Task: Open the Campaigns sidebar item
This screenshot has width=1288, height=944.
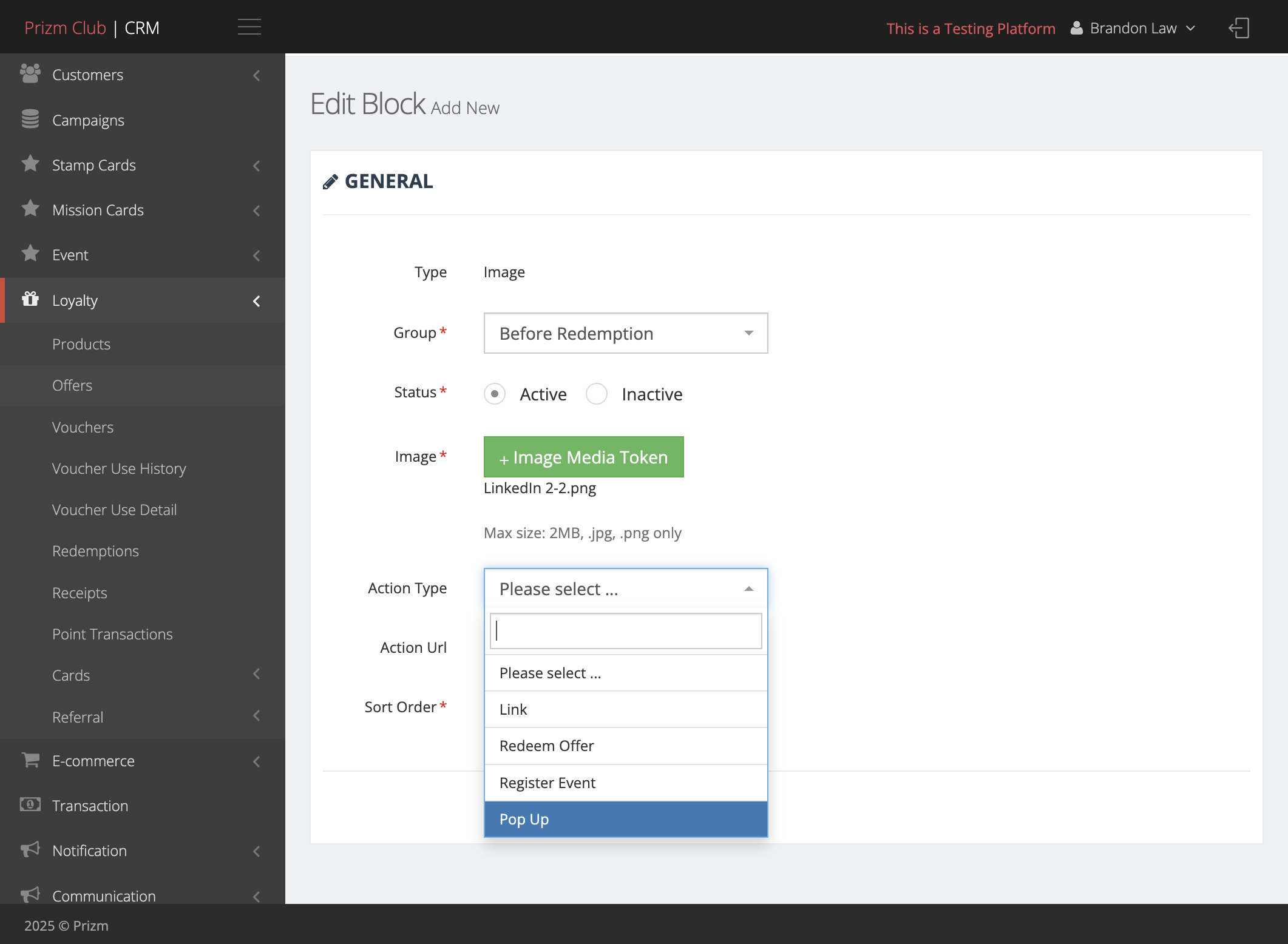Action: tap(143, 120)
